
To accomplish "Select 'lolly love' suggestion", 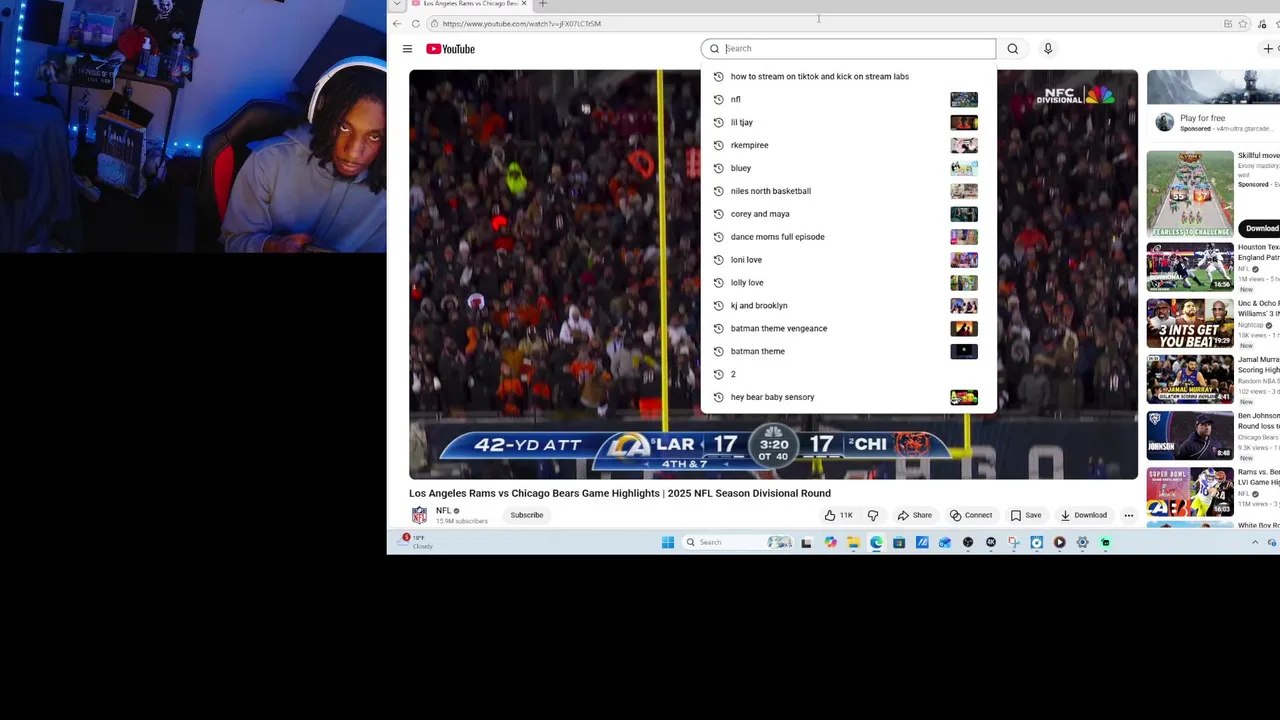I will (x=848, y=283).
